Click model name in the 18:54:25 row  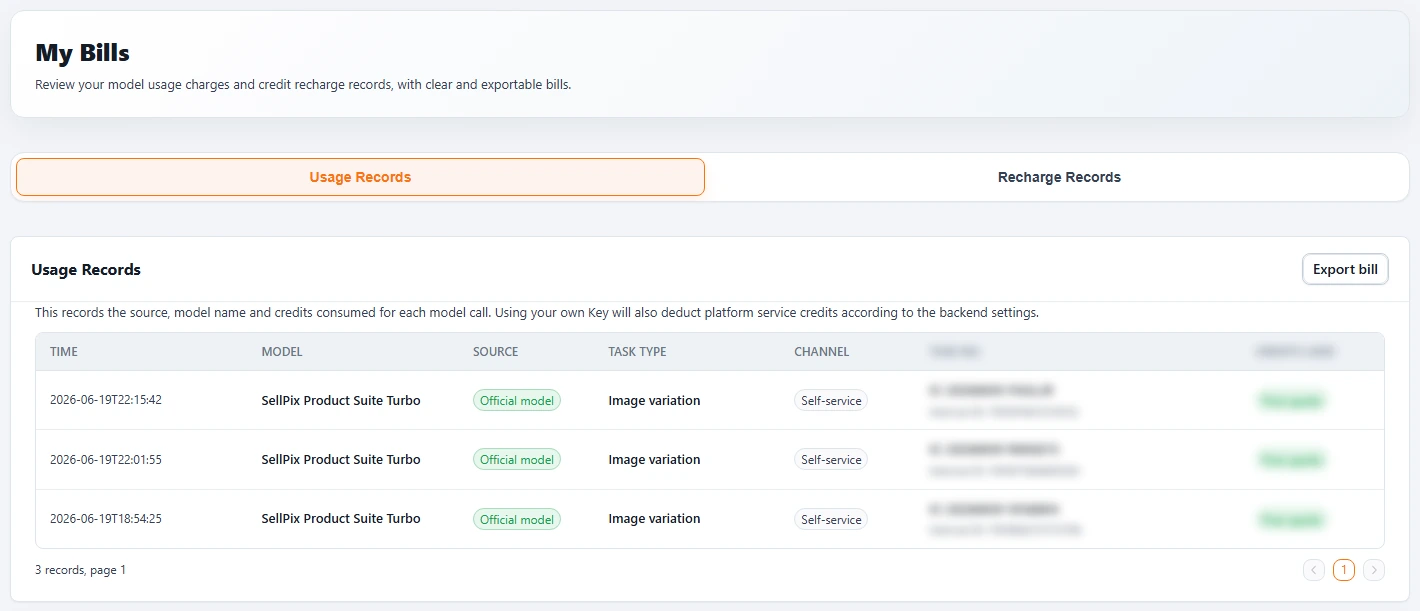point(341,519)
